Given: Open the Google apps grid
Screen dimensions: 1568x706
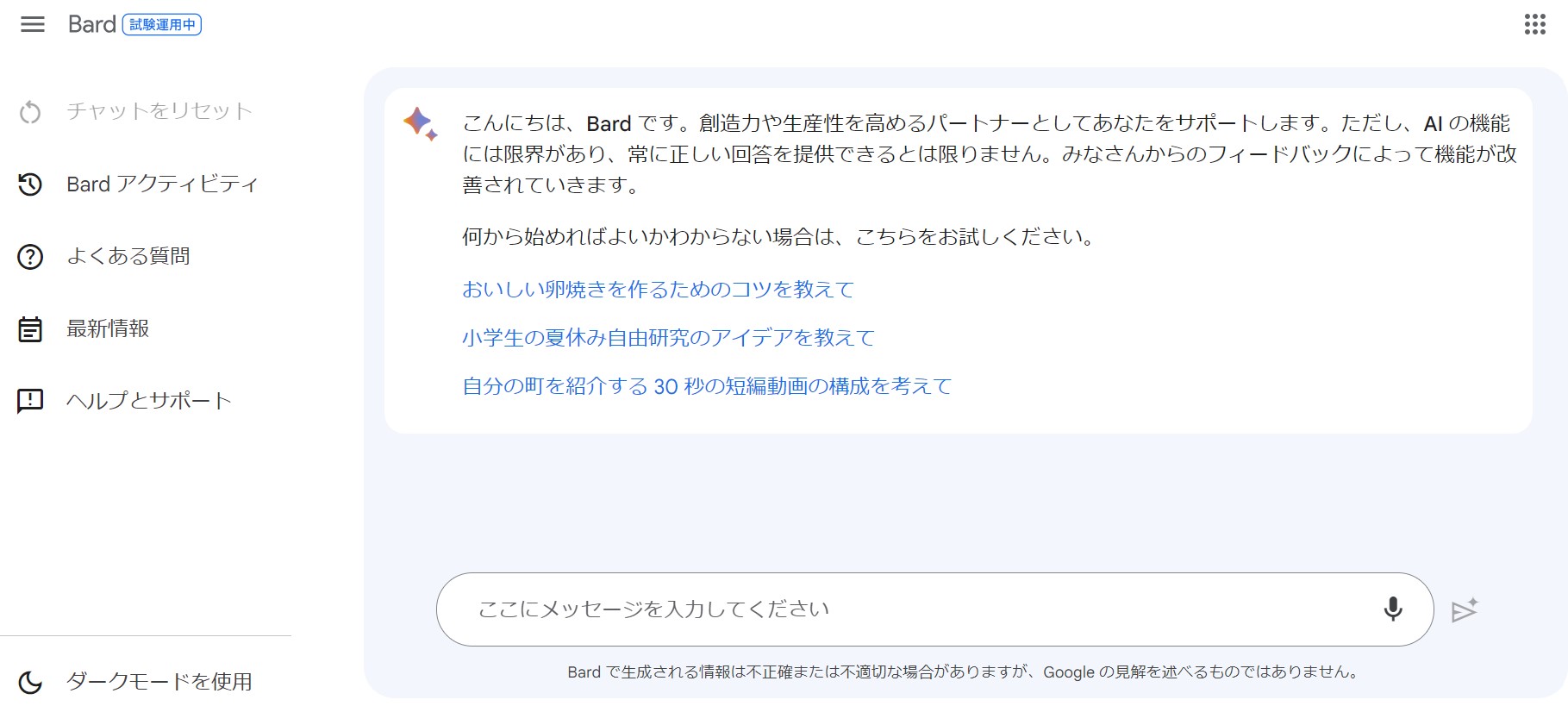Looking at the screenshot, I should click(1534, 24).
